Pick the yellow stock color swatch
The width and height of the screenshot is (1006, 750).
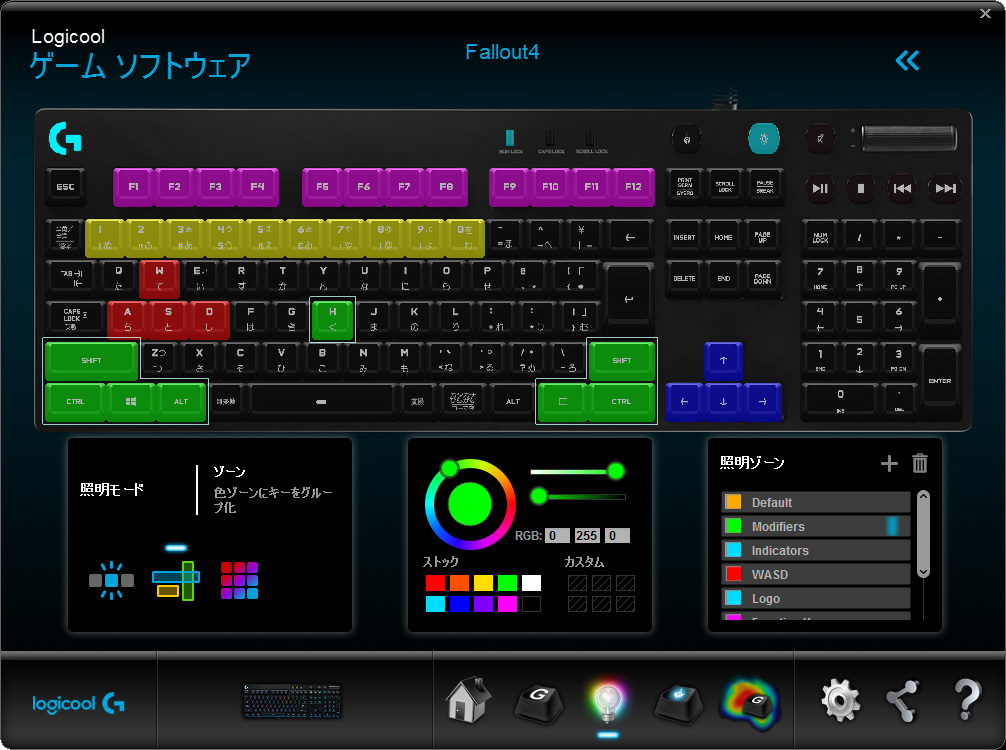pos(483,583)
